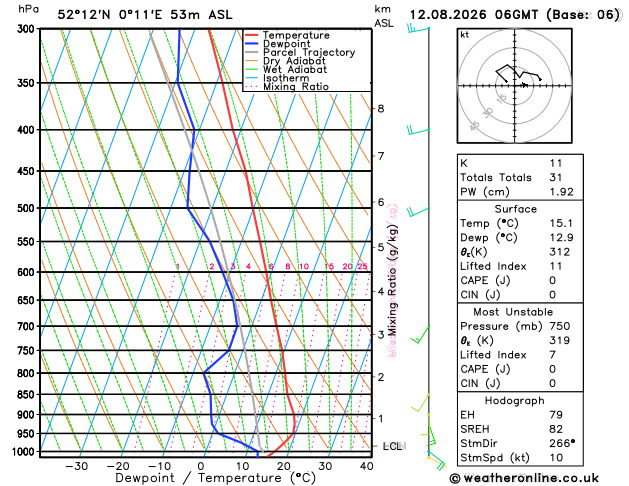Click the wind barb at 300 hPa
This screenshot has height=486, width=629.
pyautogui.click(x=418, y=29)
